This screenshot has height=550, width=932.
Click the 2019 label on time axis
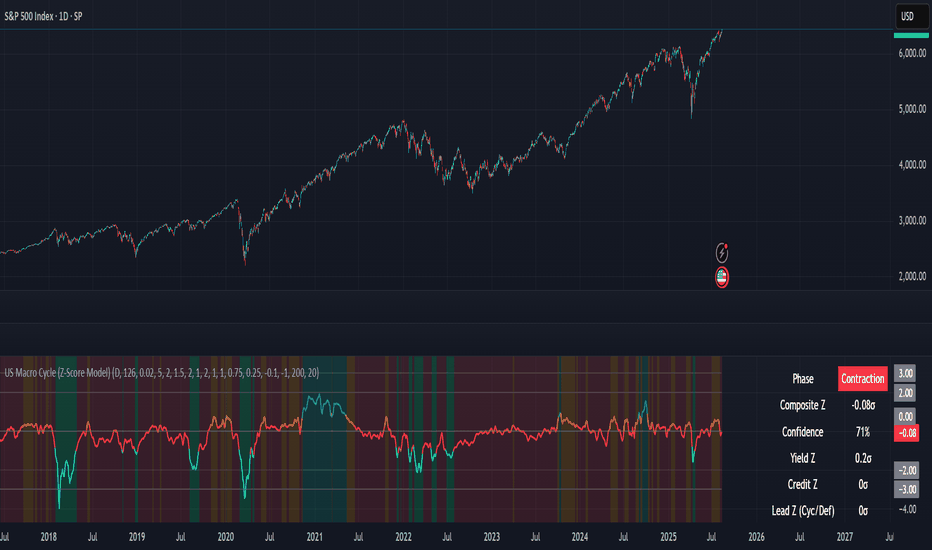(x=137, y=537)
